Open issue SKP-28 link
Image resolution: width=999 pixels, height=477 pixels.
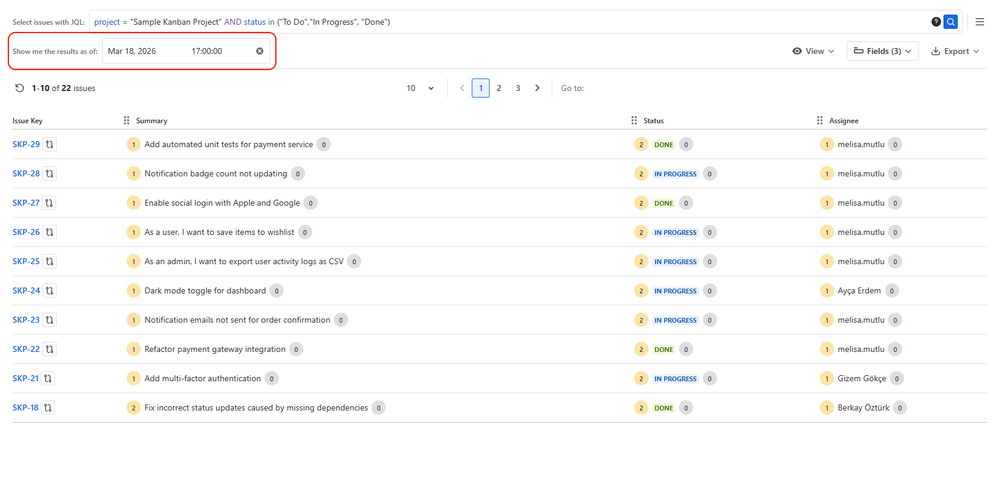(26, 173)
